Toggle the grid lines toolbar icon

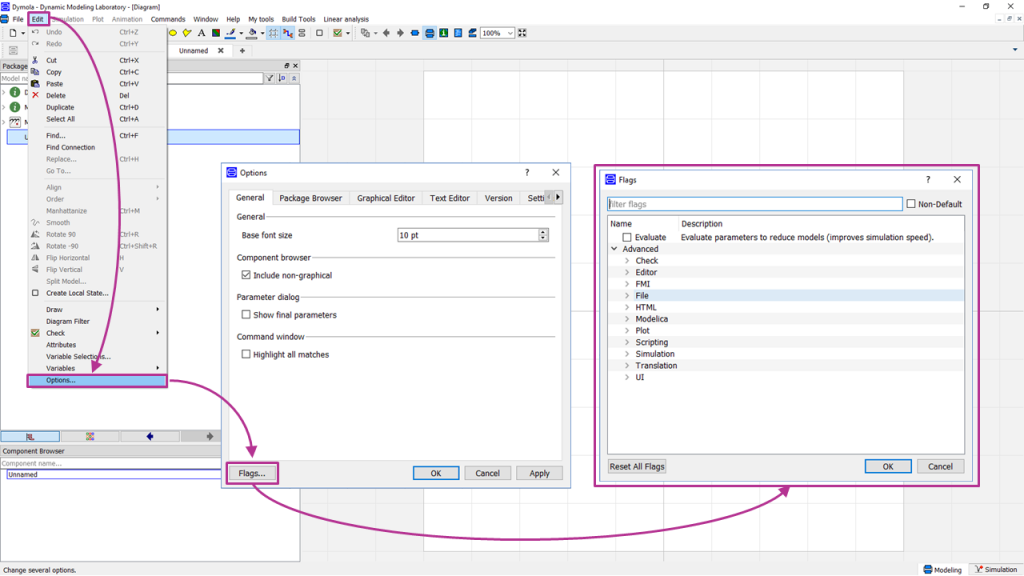(273, 33)
